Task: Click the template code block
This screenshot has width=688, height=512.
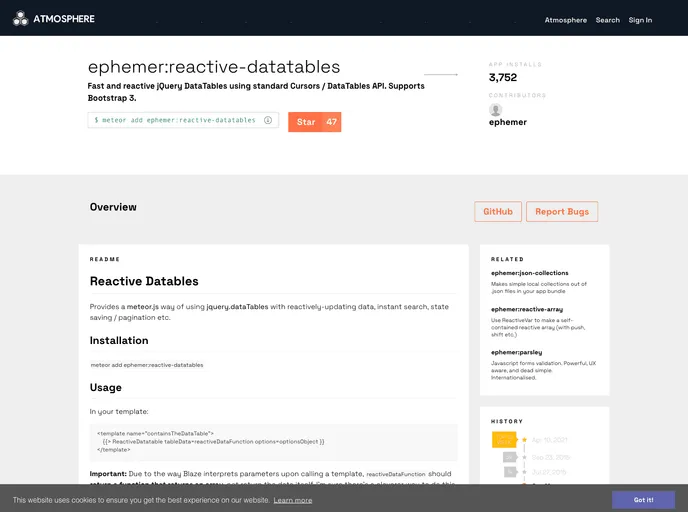Action: click(273, 442)
